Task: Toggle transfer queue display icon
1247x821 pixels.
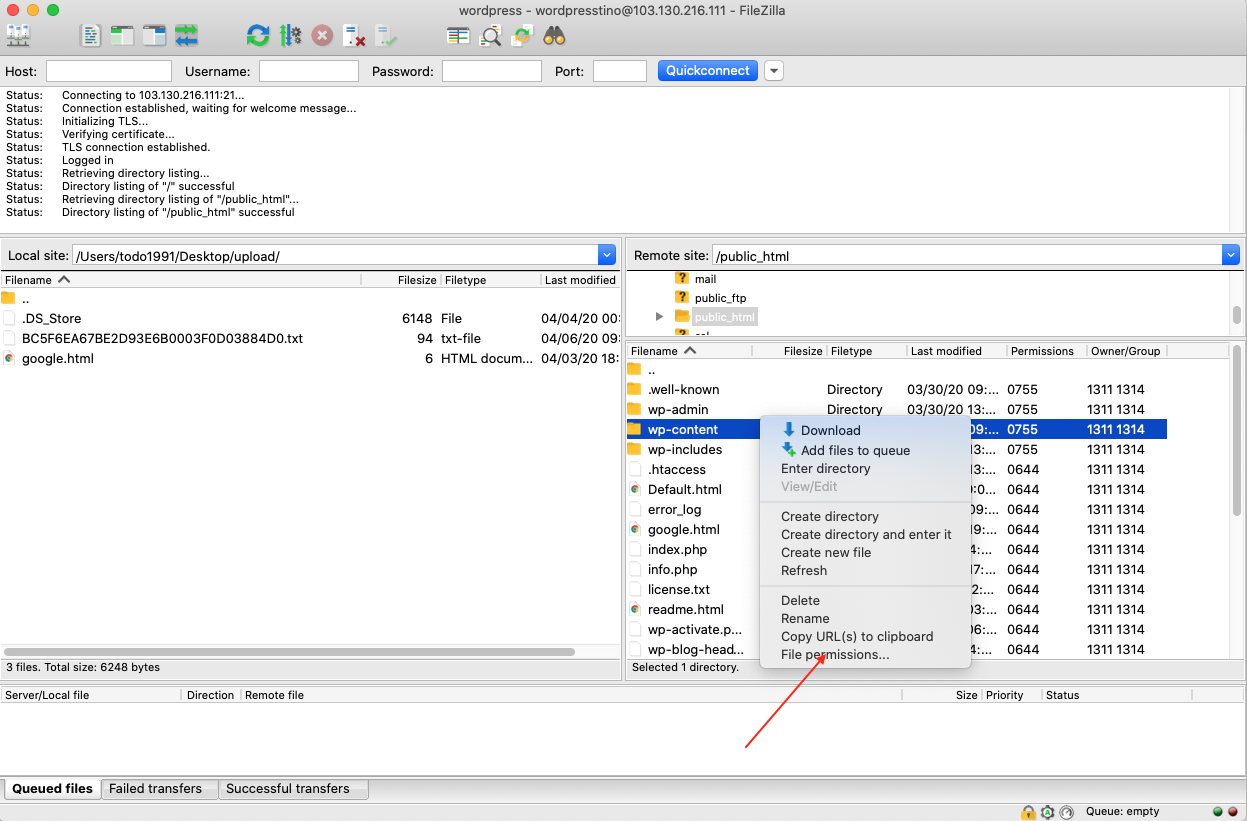Action: pos(186,37)
